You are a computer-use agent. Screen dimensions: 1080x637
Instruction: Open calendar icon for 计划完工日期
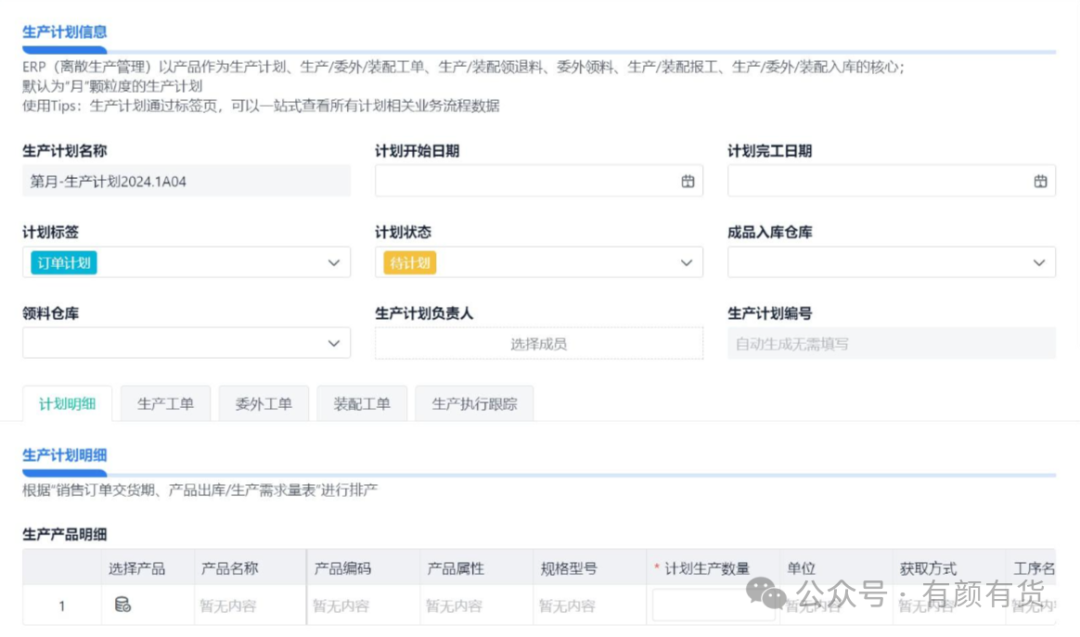[x=1040, y=181]
